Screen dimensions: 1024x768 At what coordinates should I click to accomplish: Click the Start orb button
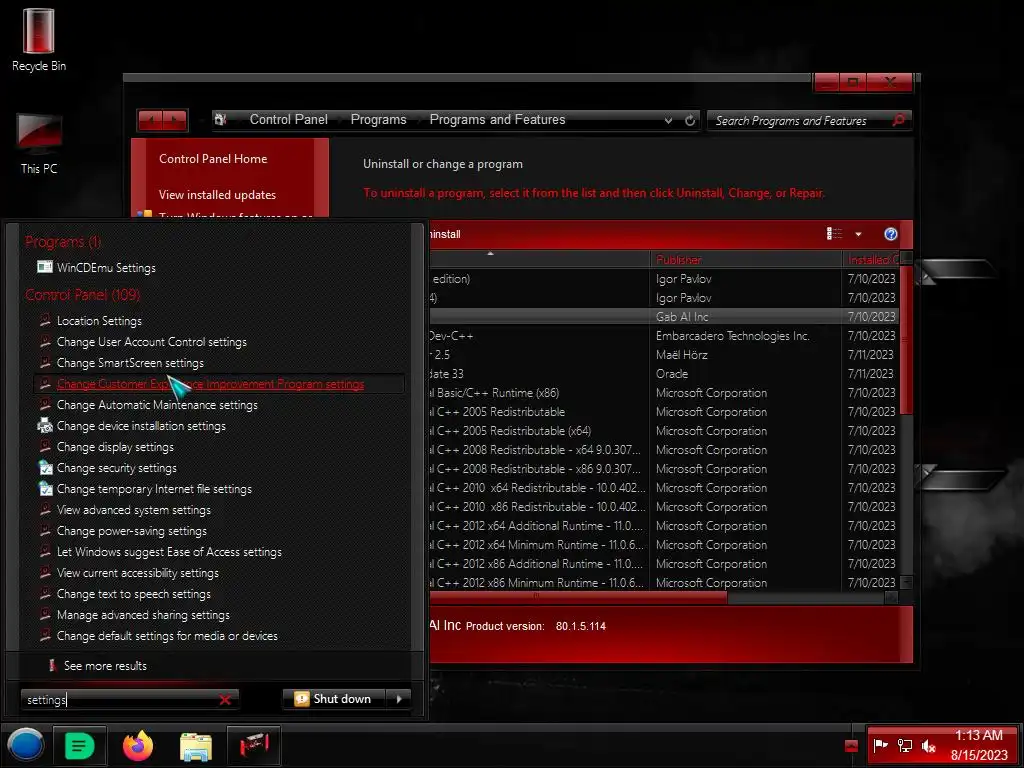[x=25, y=745]
